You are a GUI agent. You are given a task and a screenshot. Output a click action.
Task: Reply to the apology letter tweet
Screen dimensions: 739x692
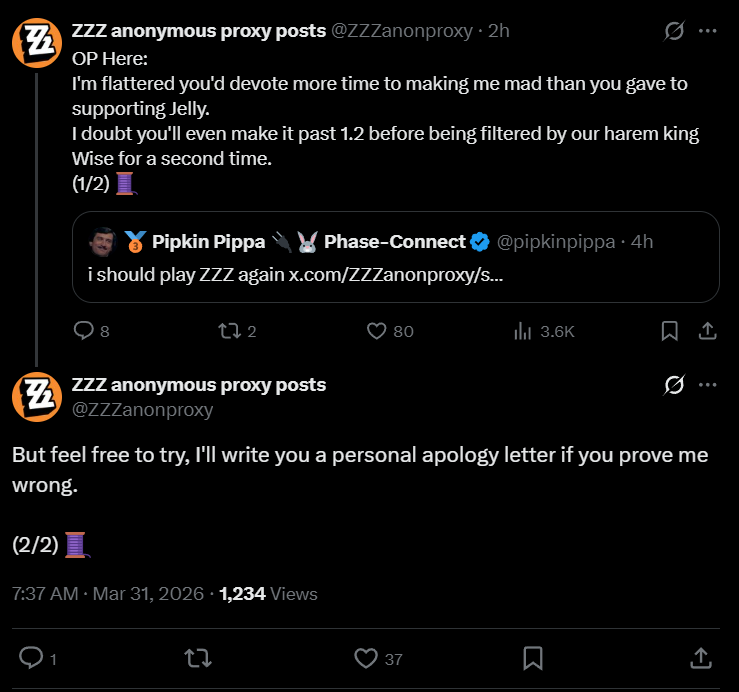[32, 657]
